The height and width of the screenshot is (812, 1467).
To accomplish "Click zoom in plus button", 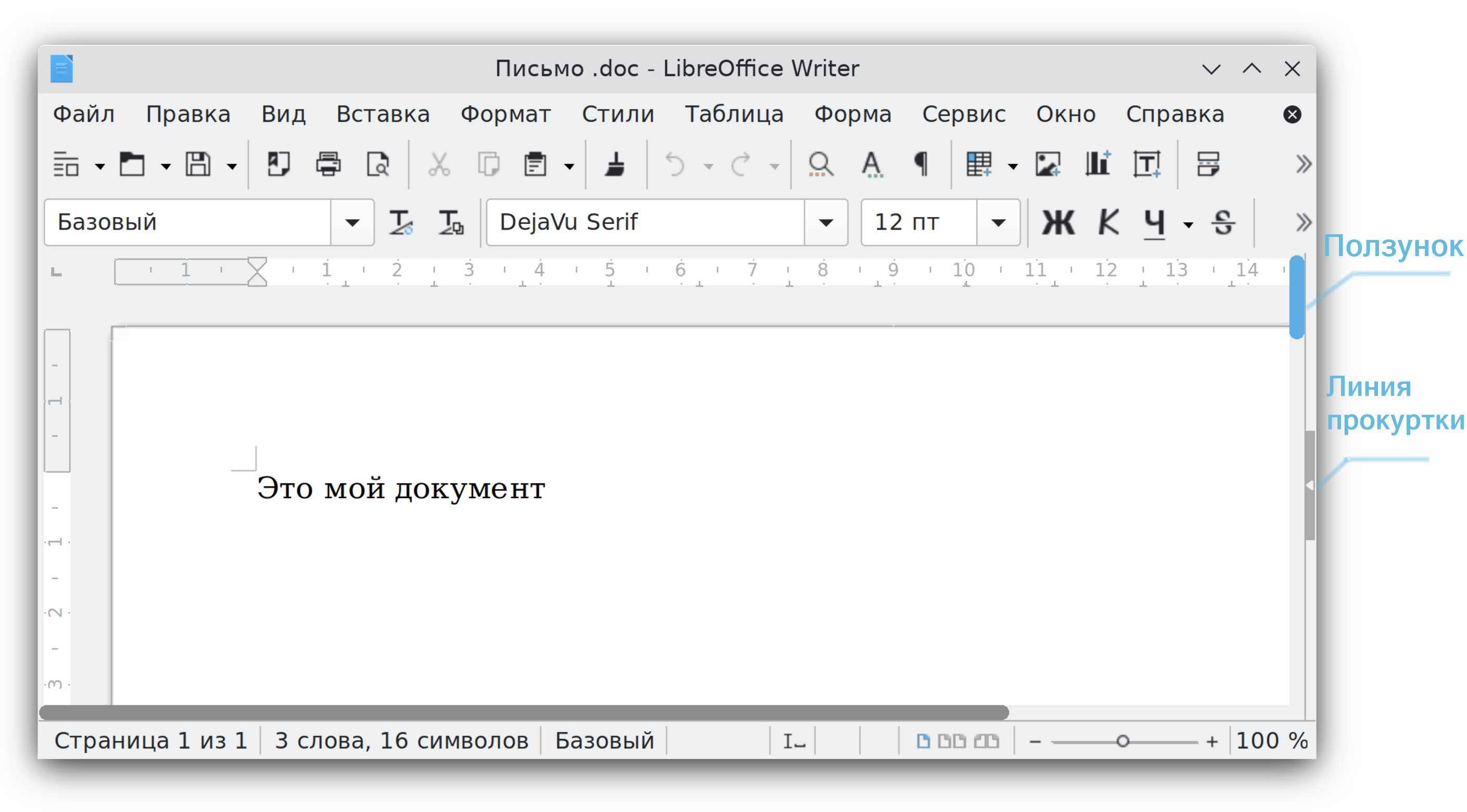I will (x=1212, y=742).
